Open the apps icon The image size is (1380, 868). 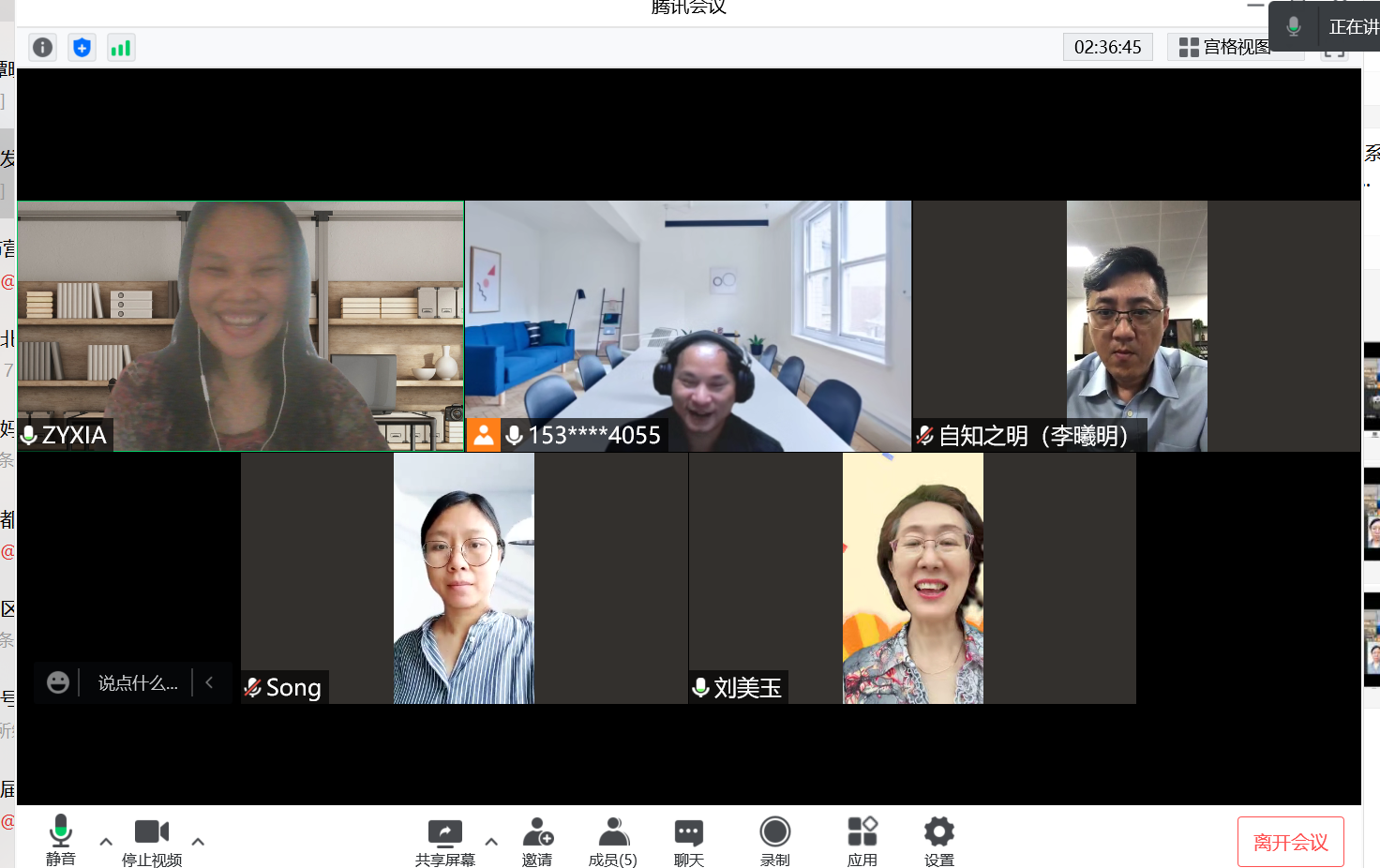click(x=862, y=841)
